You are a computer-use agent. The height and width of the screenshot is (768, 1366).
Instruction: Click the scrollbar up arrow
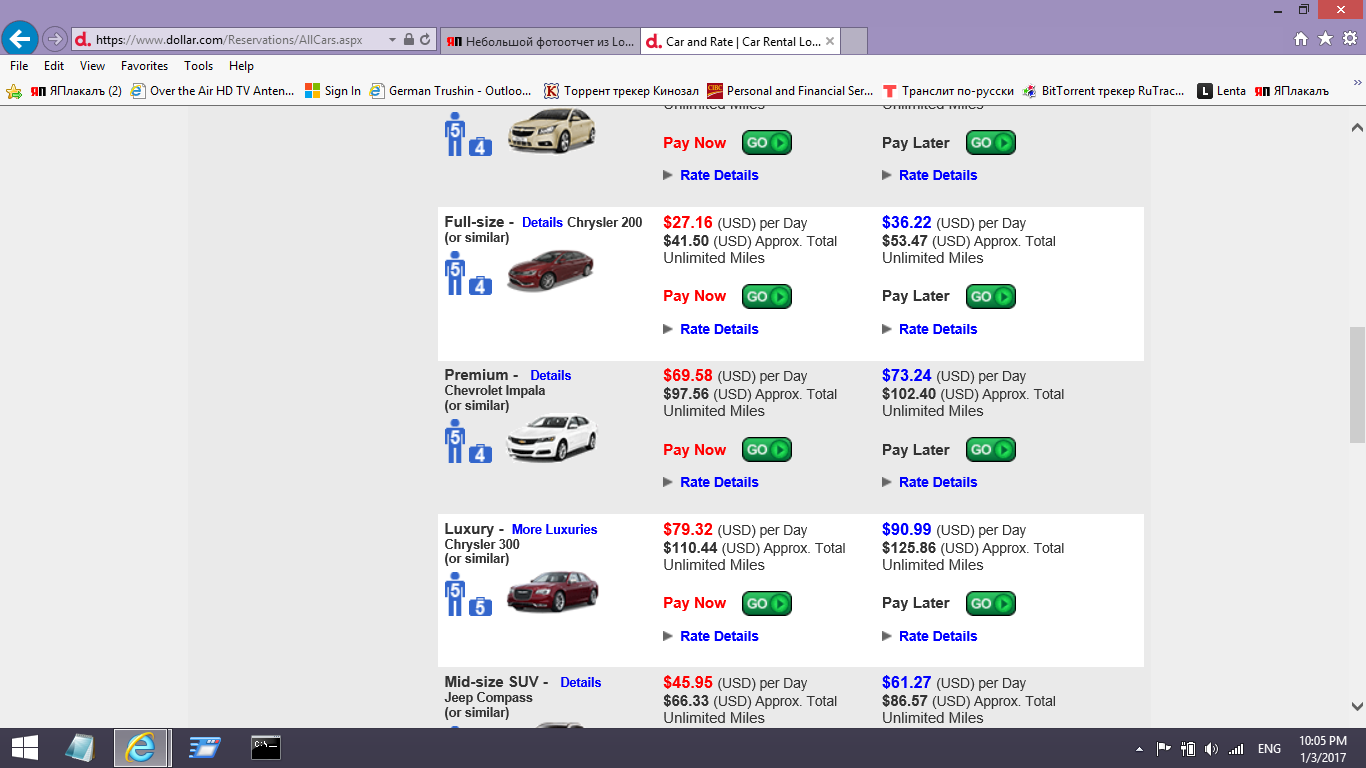pos(1357,128)
